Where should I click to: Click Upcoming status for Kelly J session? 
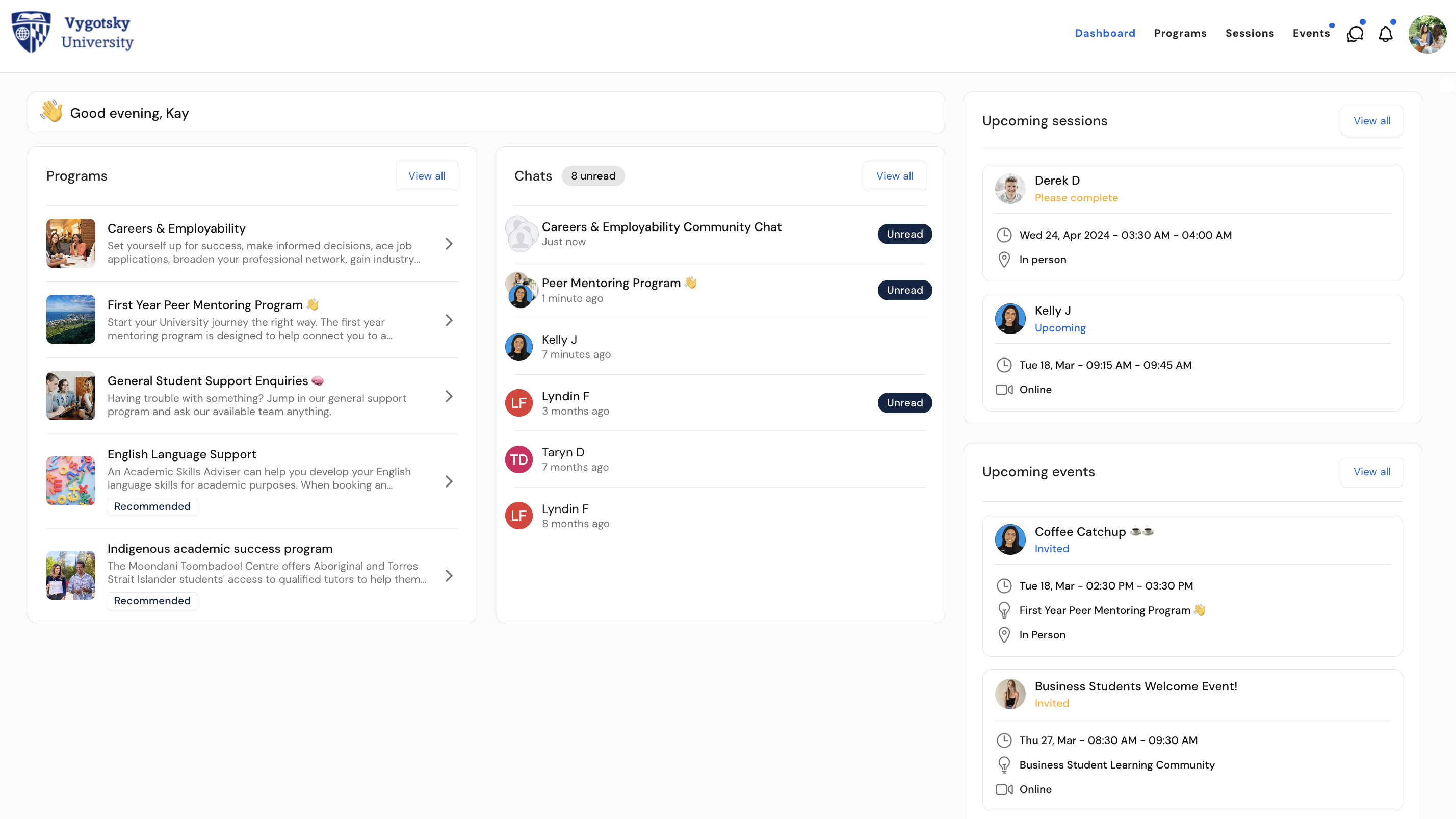coord(1060,328)
